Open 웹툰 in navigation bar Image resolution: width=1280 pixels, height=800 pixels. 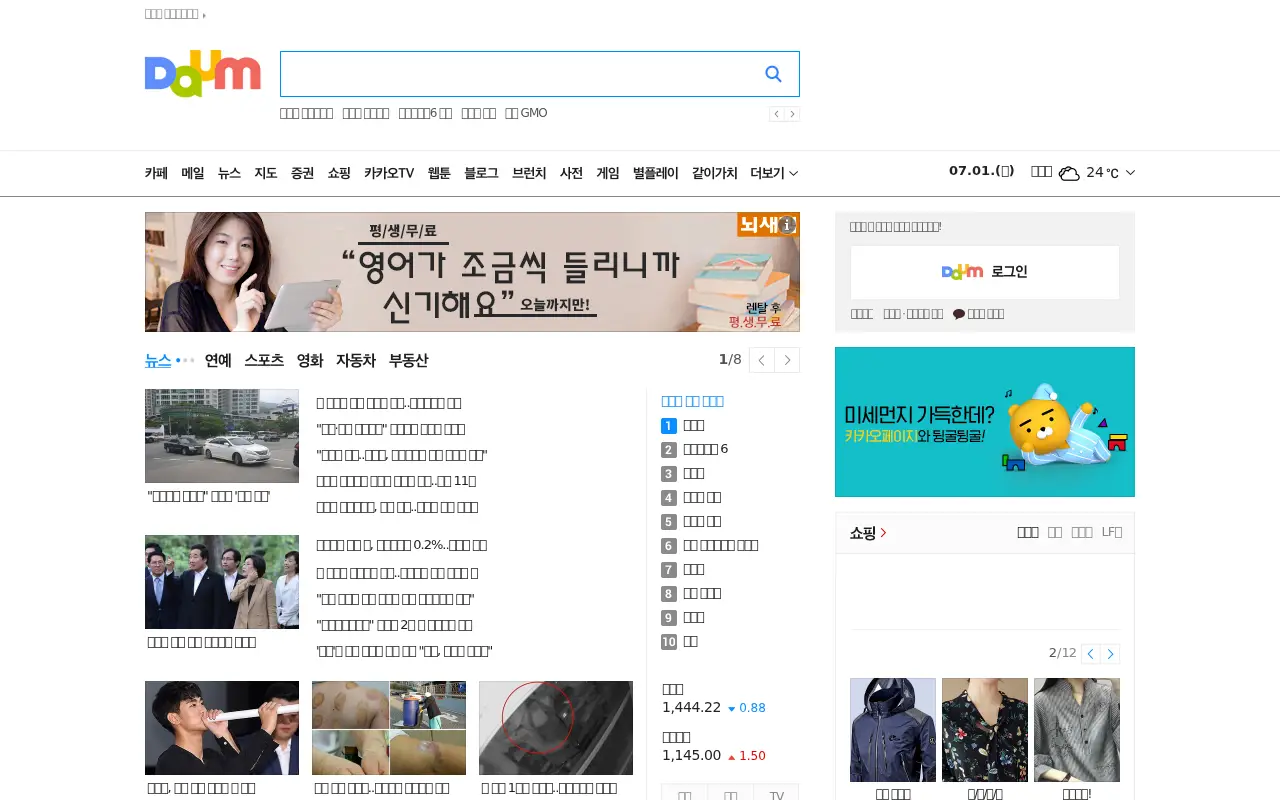(439, 173)
